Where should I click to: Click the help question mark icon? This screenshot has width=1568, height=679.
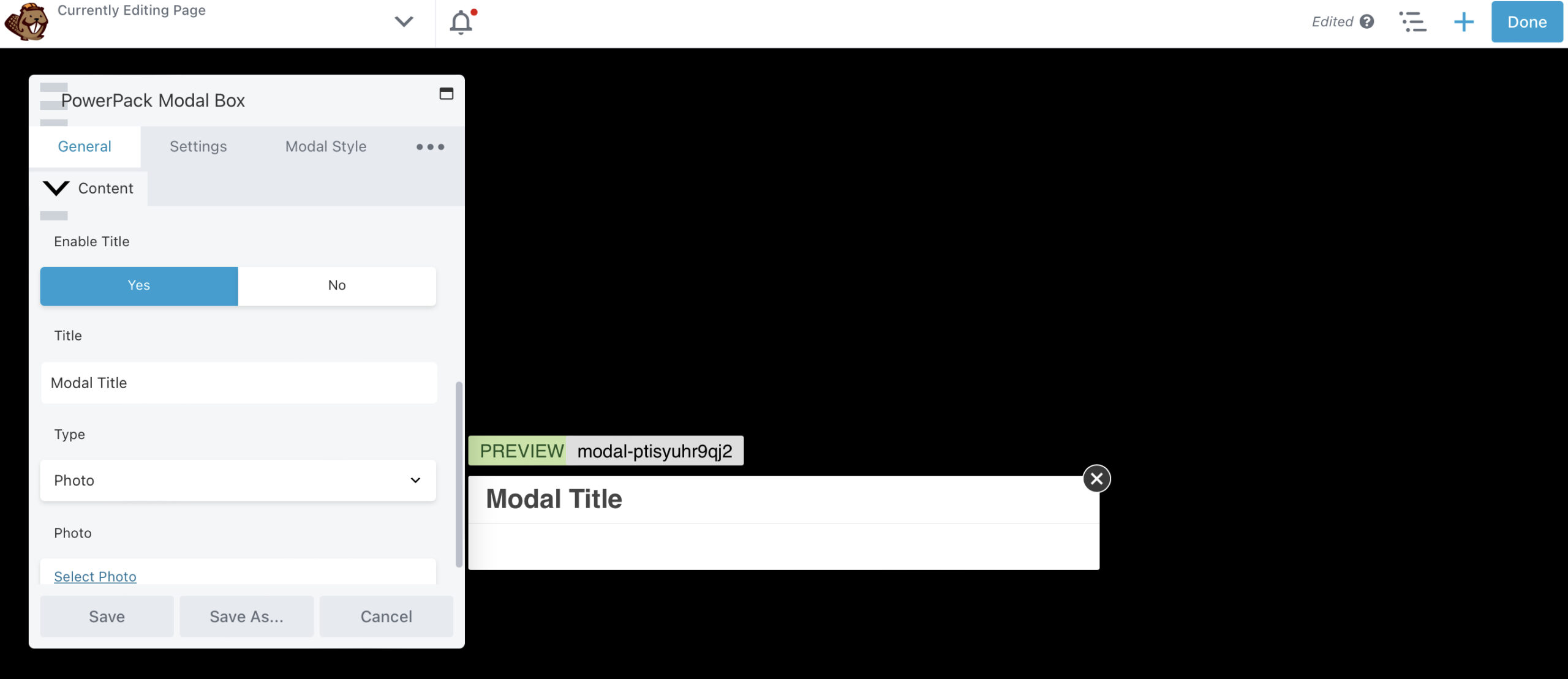click(x=1364, y=20)
